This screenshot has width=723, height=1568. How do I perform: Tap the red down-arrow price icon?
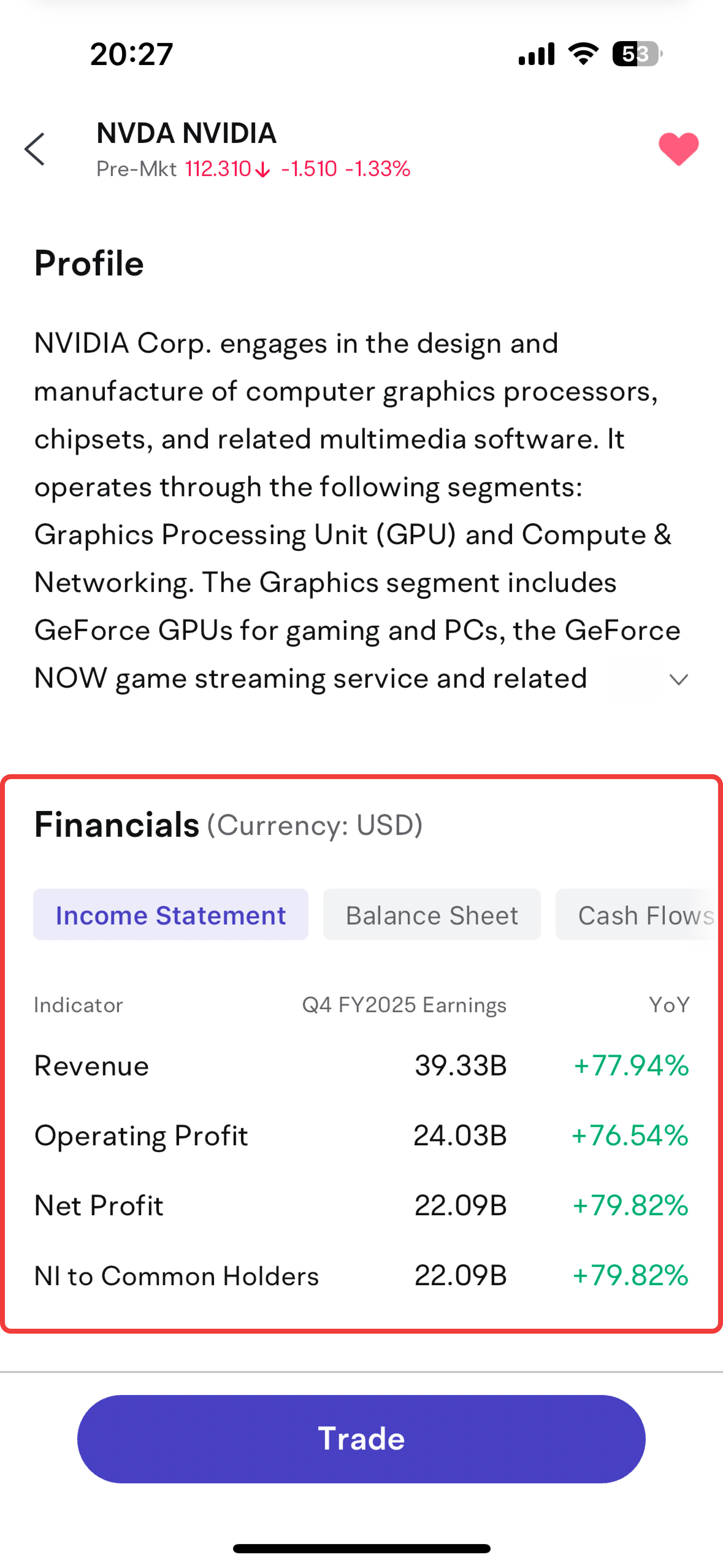262,170
